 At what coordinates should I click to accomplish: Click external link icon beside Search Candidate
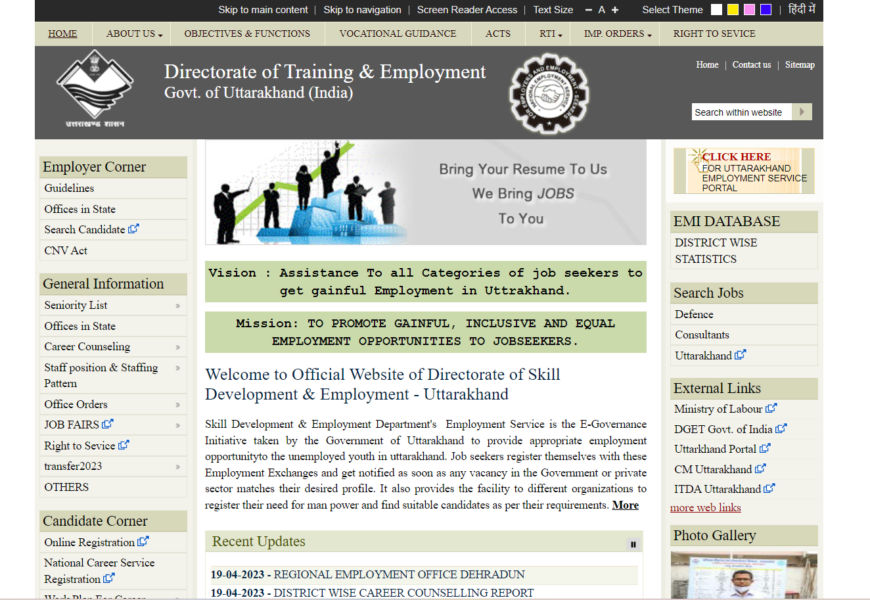[134, 229]
